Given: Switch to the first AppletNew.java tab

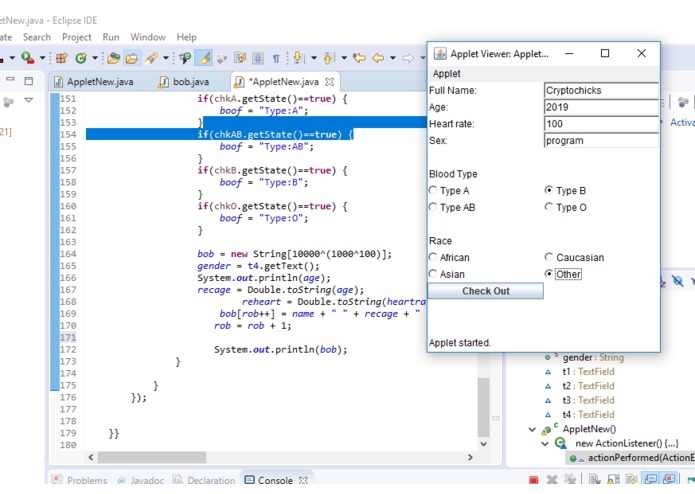Looking at the screenshot, I should [x=94, y=82].
